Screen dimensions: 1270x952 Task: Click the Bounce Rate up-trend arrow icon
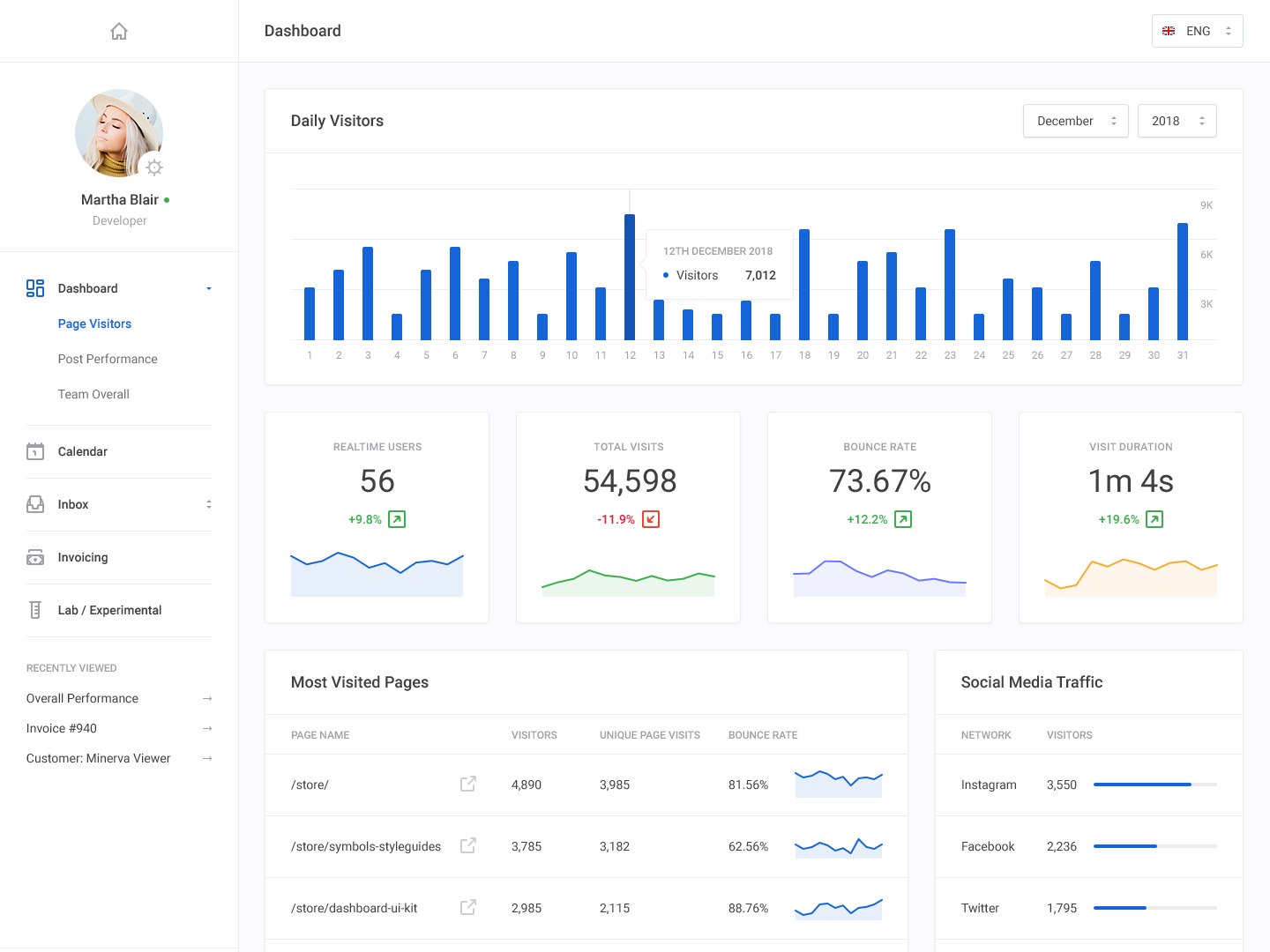903,519
